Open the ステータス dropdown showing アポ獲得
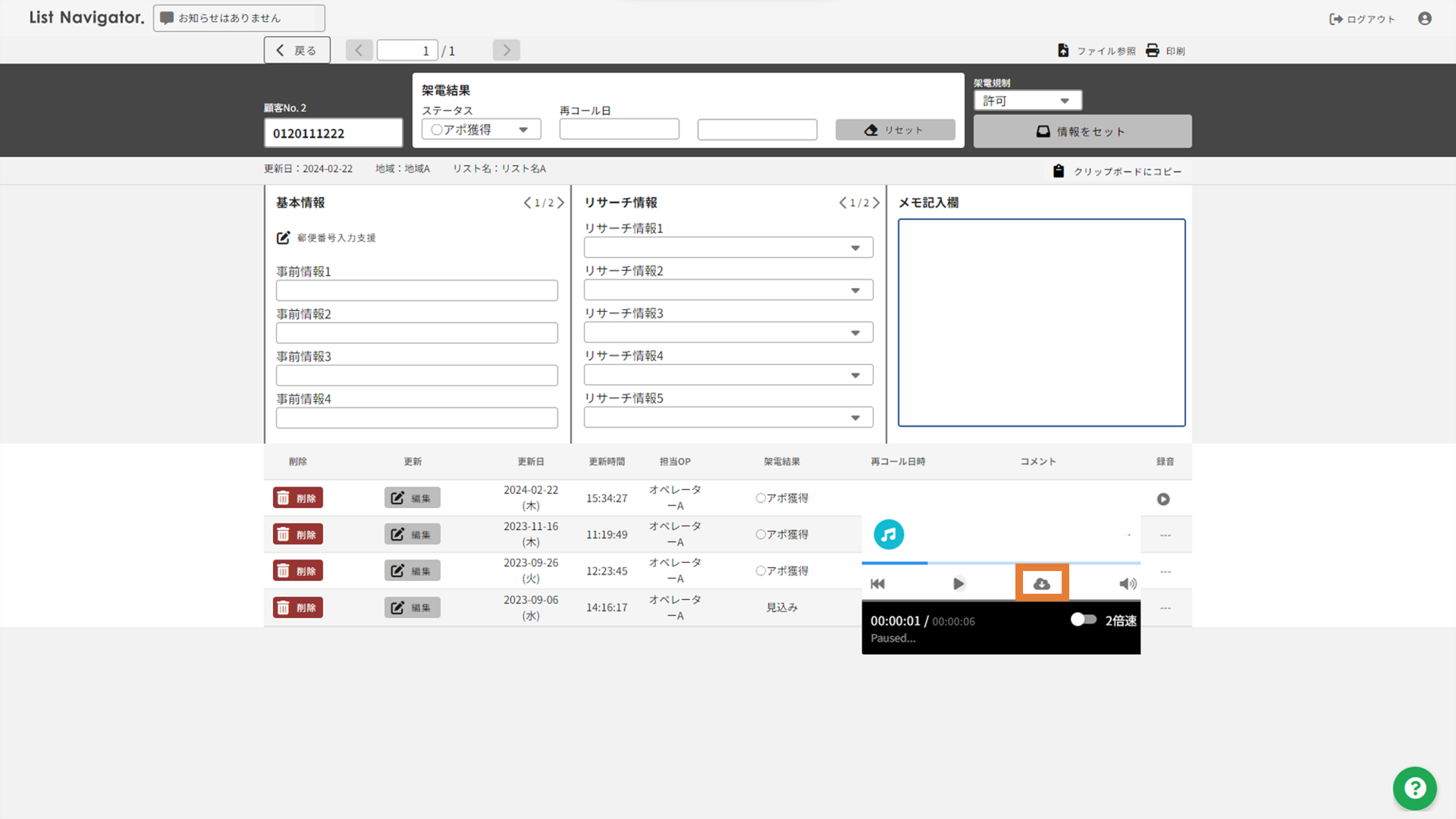This screenshot has width=1456, height=819. coord(481,130)
